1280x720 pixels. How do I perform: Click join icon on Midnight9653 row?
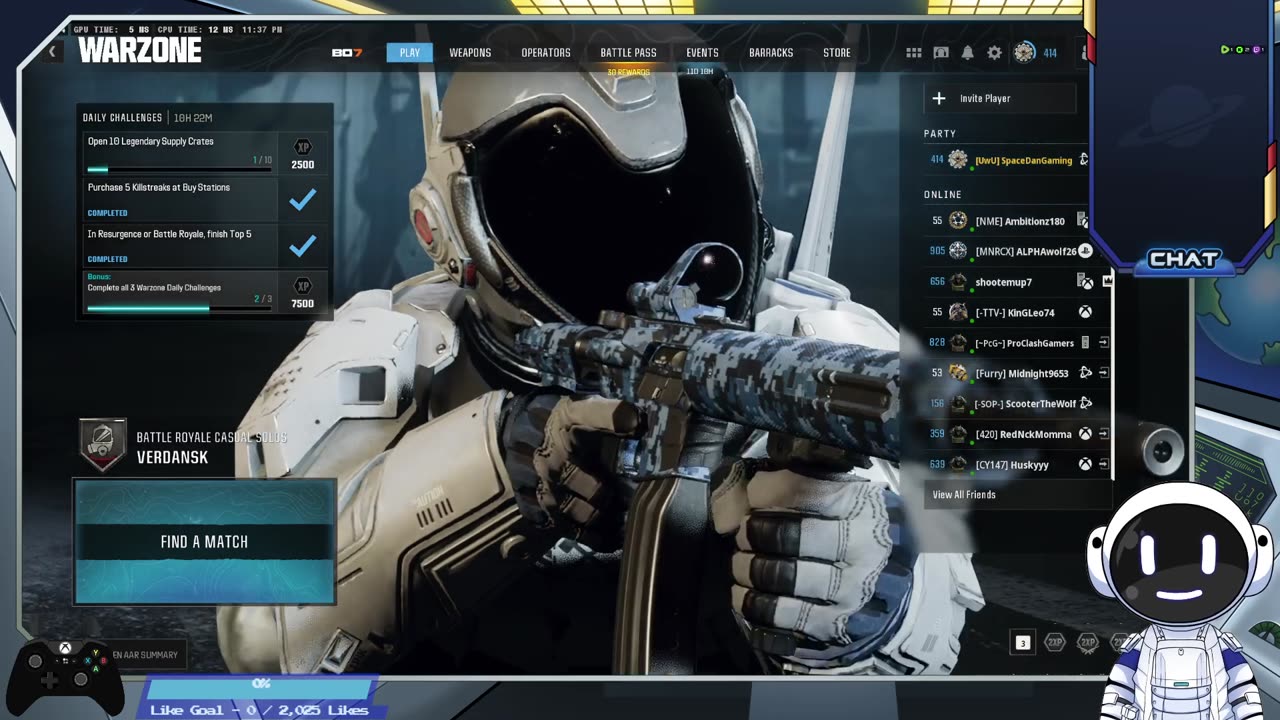point(1104,373)
